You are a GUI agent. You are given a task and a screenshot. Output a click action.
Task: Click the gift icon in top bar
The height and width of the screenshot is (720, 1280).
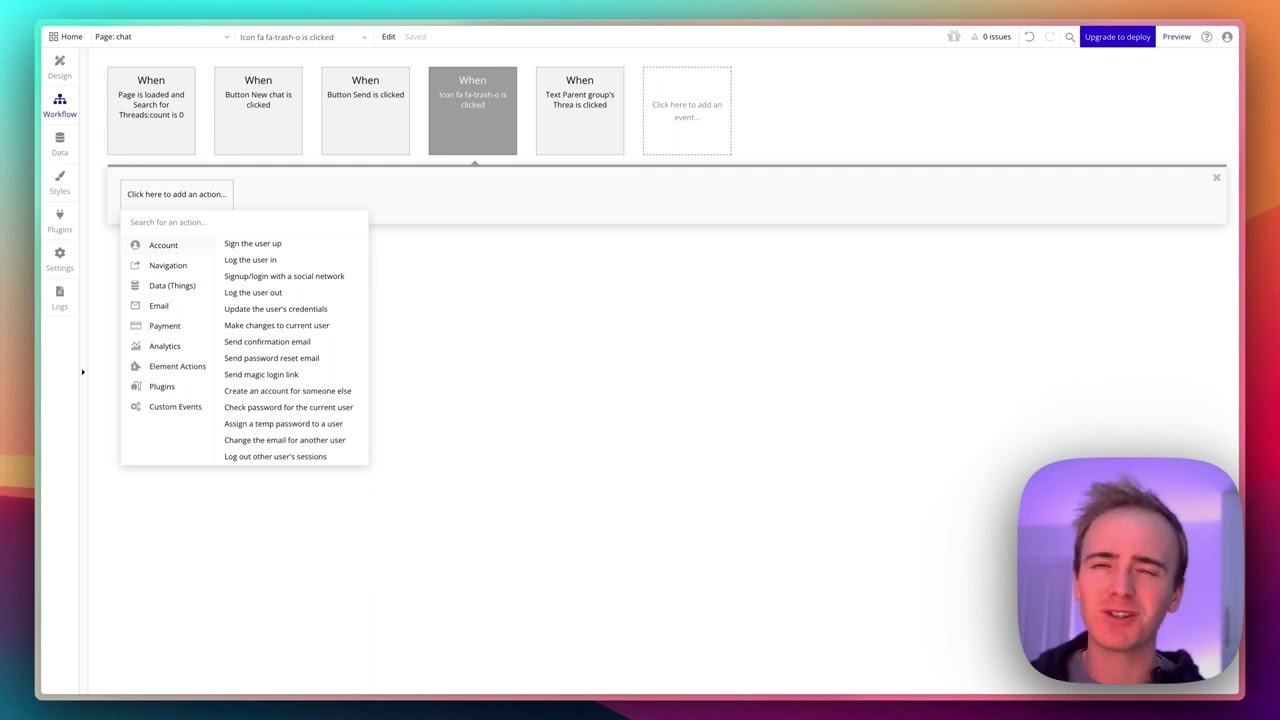(954, 37)
